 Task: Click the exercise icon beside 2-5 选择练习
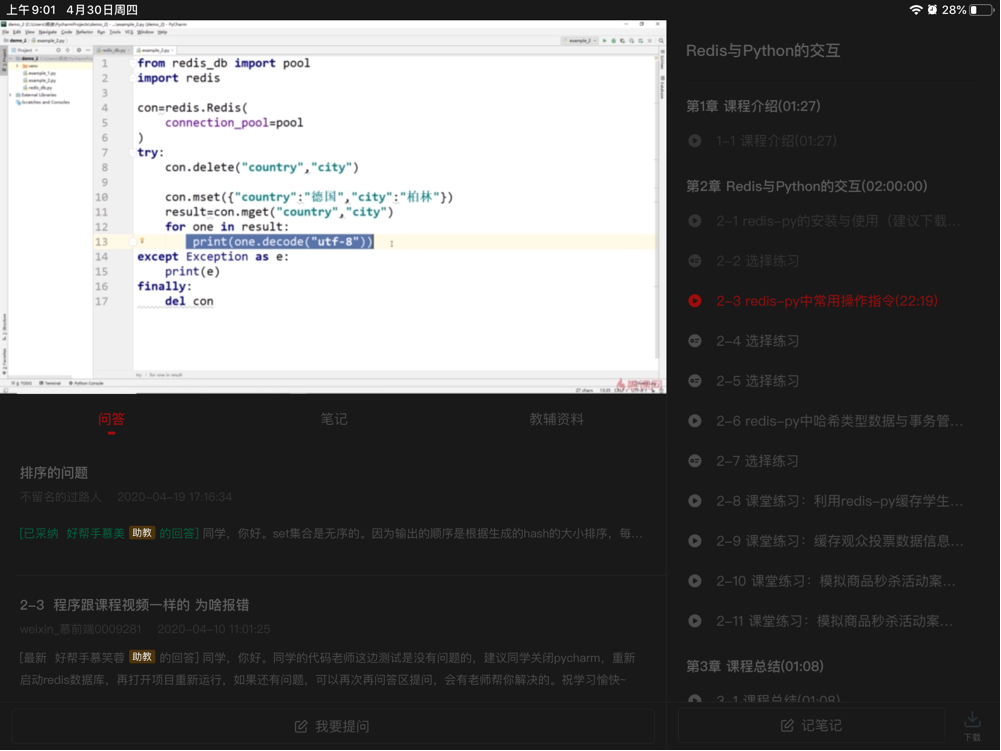(695, 381)
